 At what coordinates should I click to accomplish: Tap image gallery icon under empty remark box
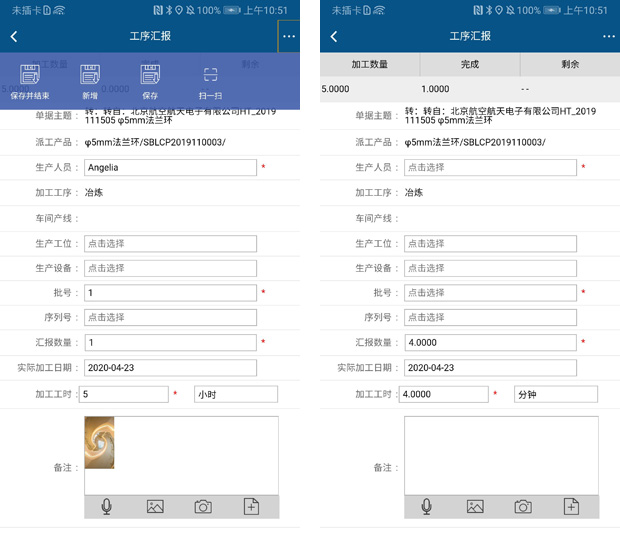475,506
